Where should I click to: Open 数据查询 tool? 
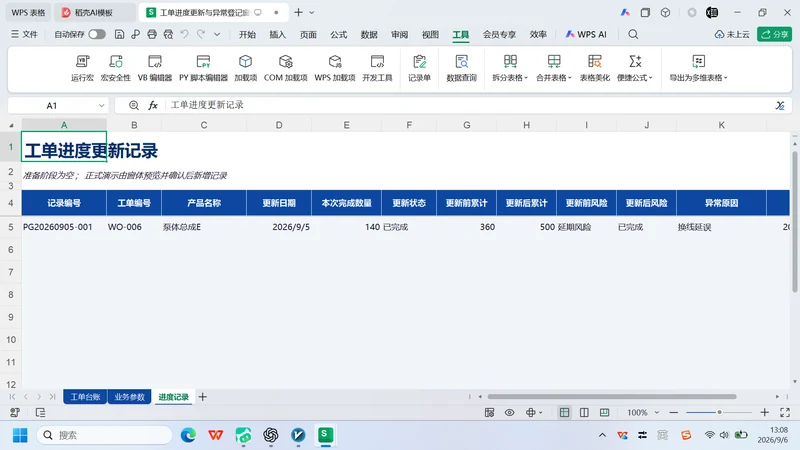click(x=461, y=68)
